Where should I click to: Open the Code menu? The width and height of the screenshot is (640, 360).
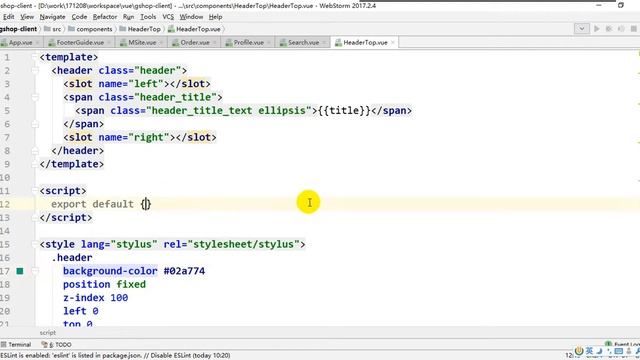coord(79,17)
